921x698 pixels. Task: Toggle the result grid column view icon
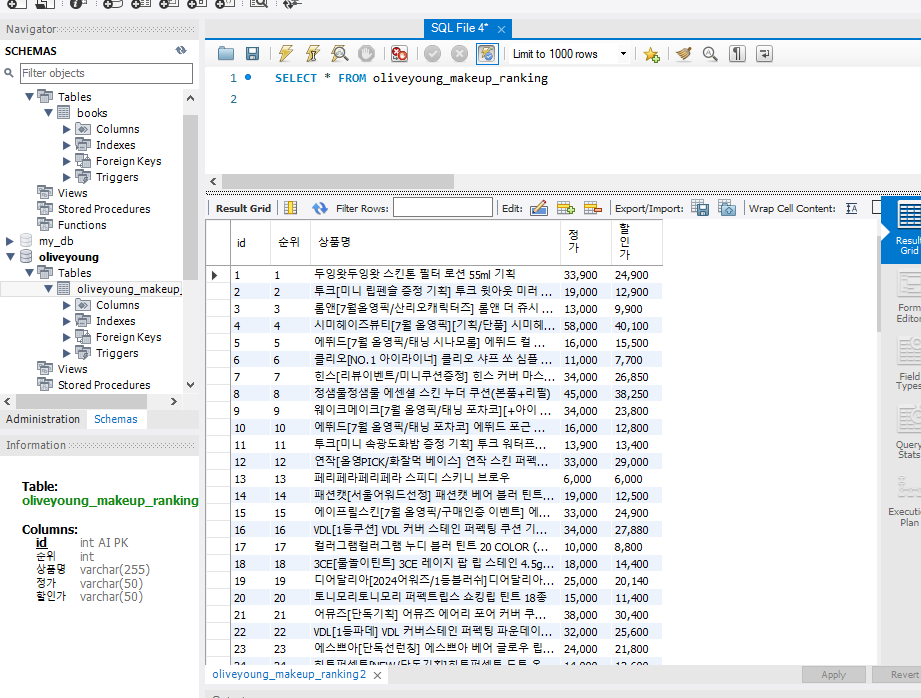click(290, 208)
